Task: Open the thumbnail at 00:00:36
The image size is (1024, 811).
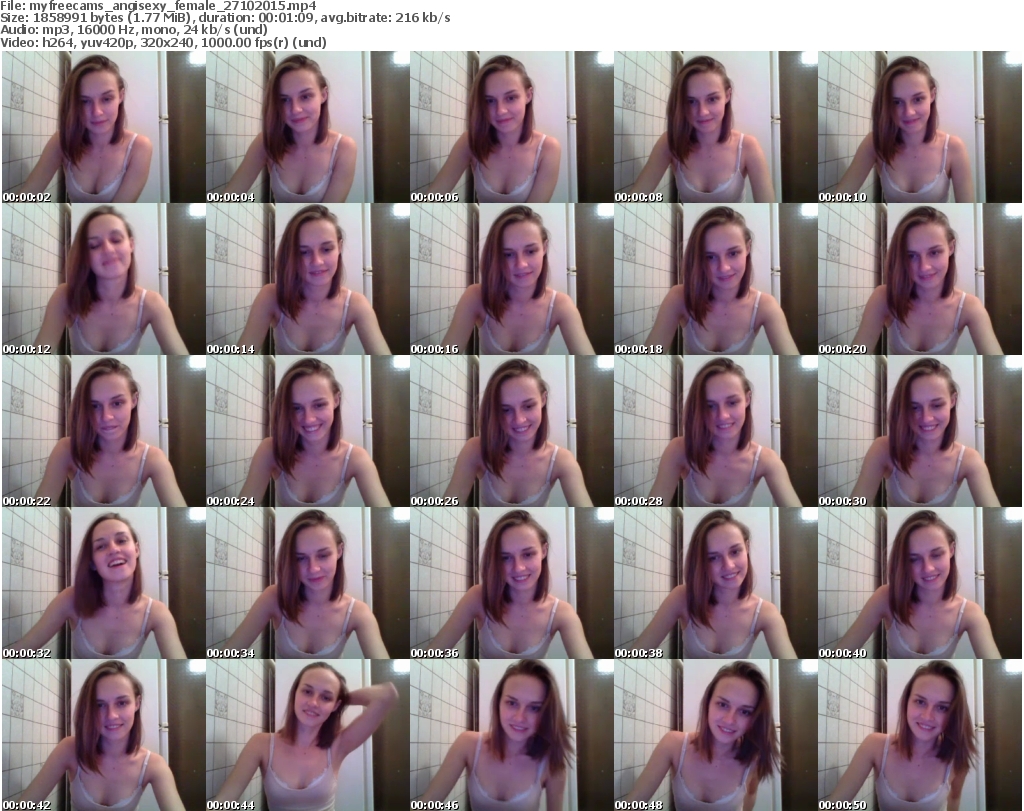Action: [x=511, y=583]
